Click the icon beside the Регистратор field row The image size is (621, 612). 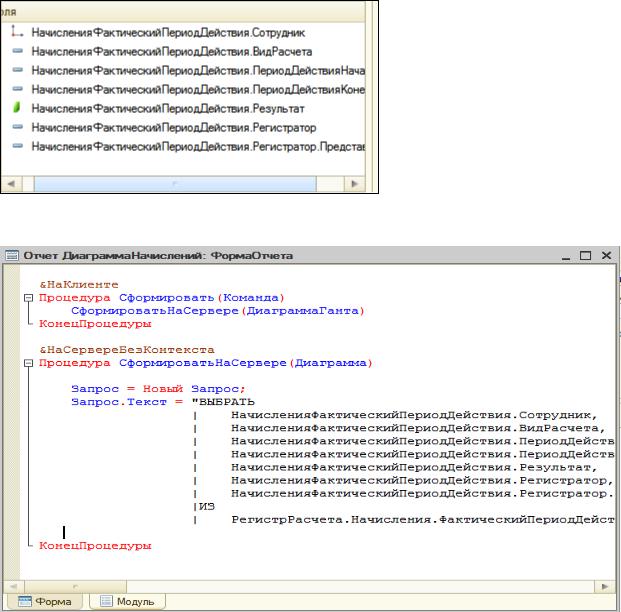coord(17,127)
